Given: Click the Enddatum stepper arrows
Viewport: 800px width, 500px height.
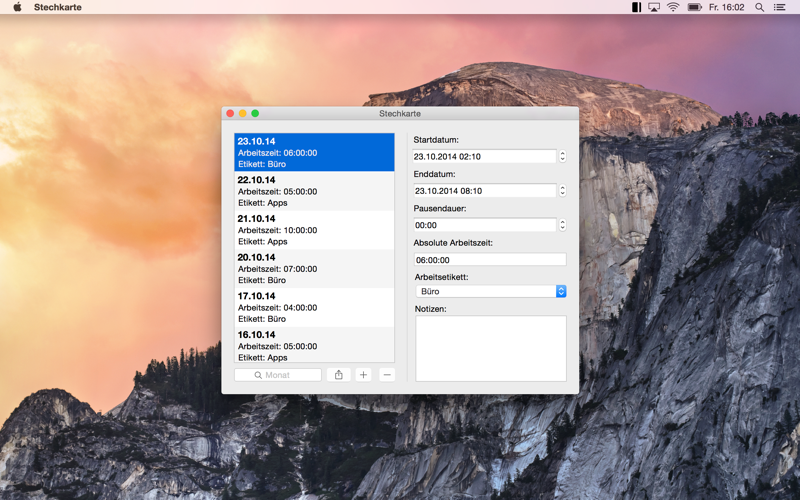Looking at the screenshot, I should [562, 191].
